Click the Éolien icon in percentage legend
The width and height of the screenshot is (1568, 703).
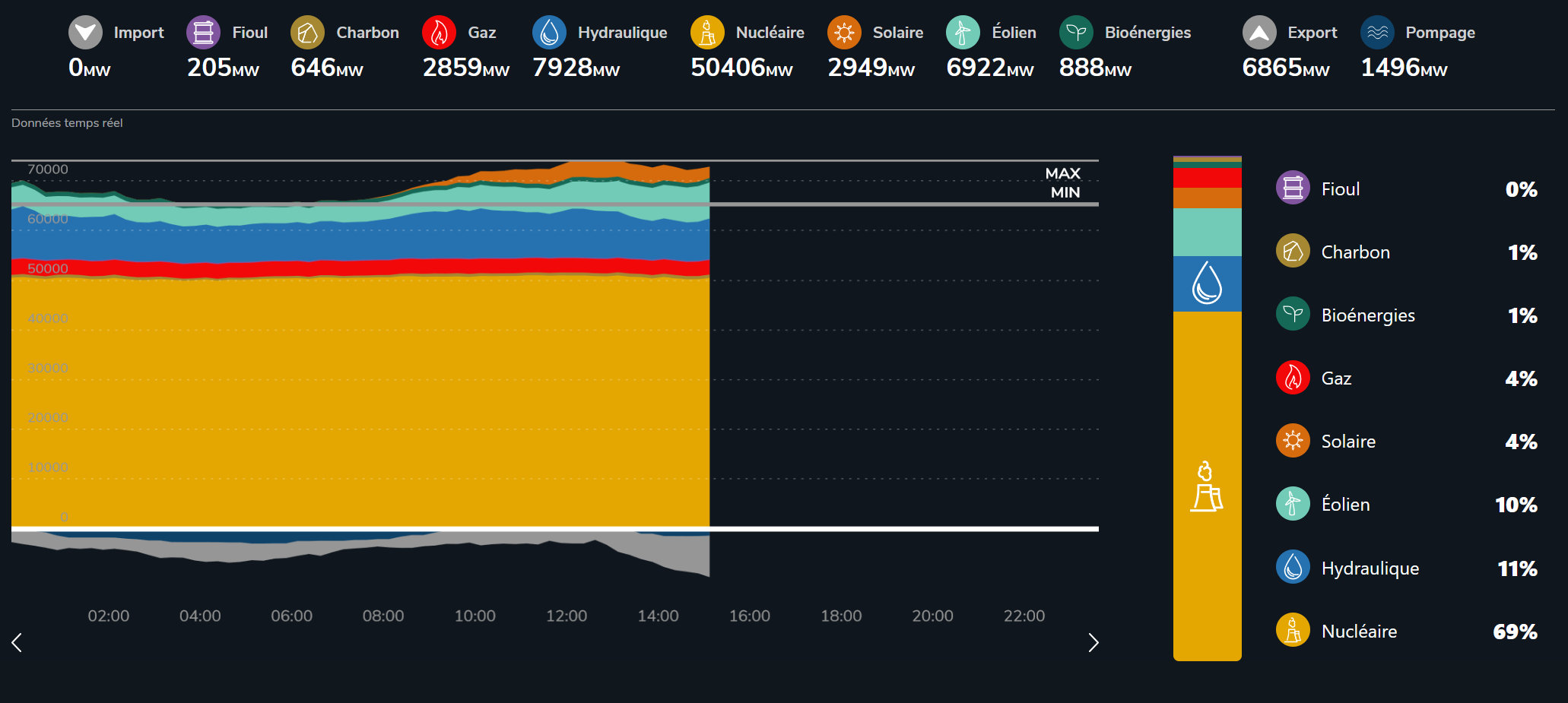1293,504
